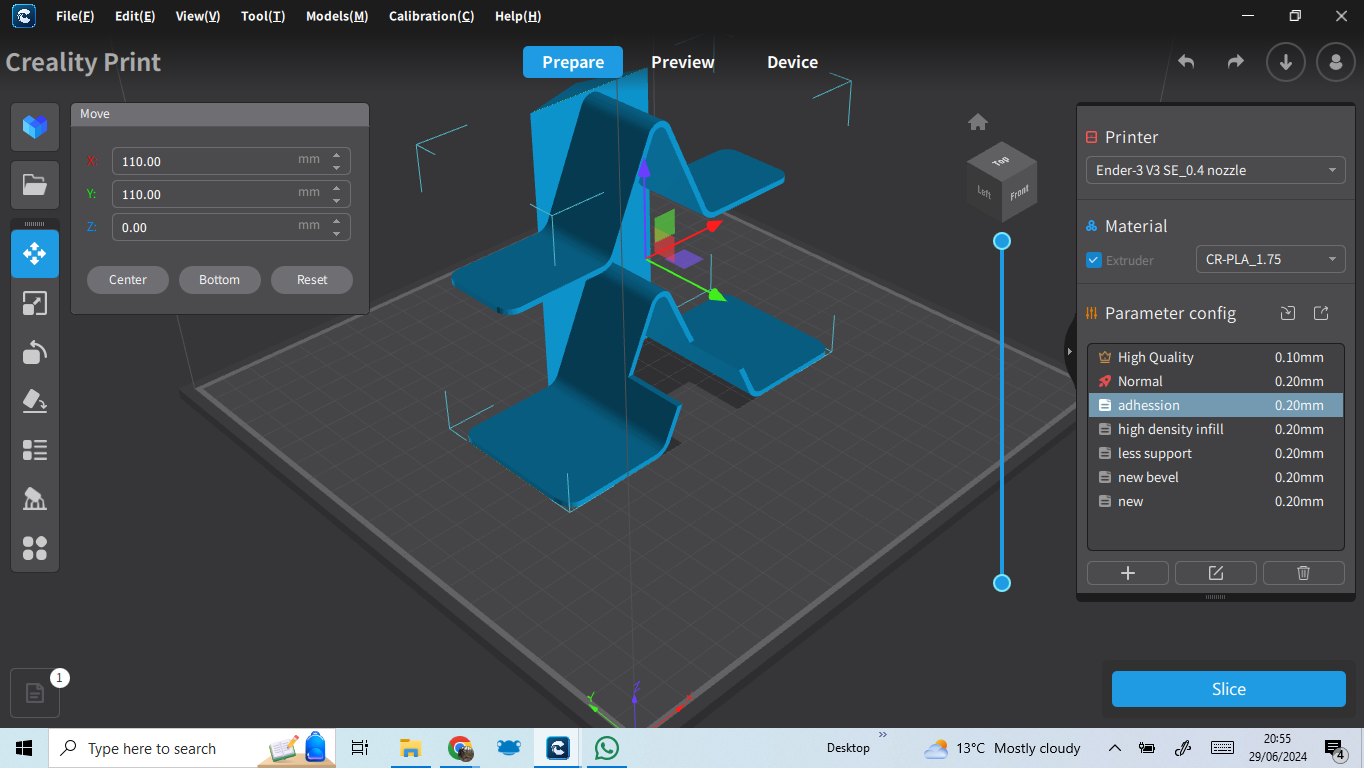Screen dimensions: 1364x768
Task: Increase the X position value
Action: 337,155
